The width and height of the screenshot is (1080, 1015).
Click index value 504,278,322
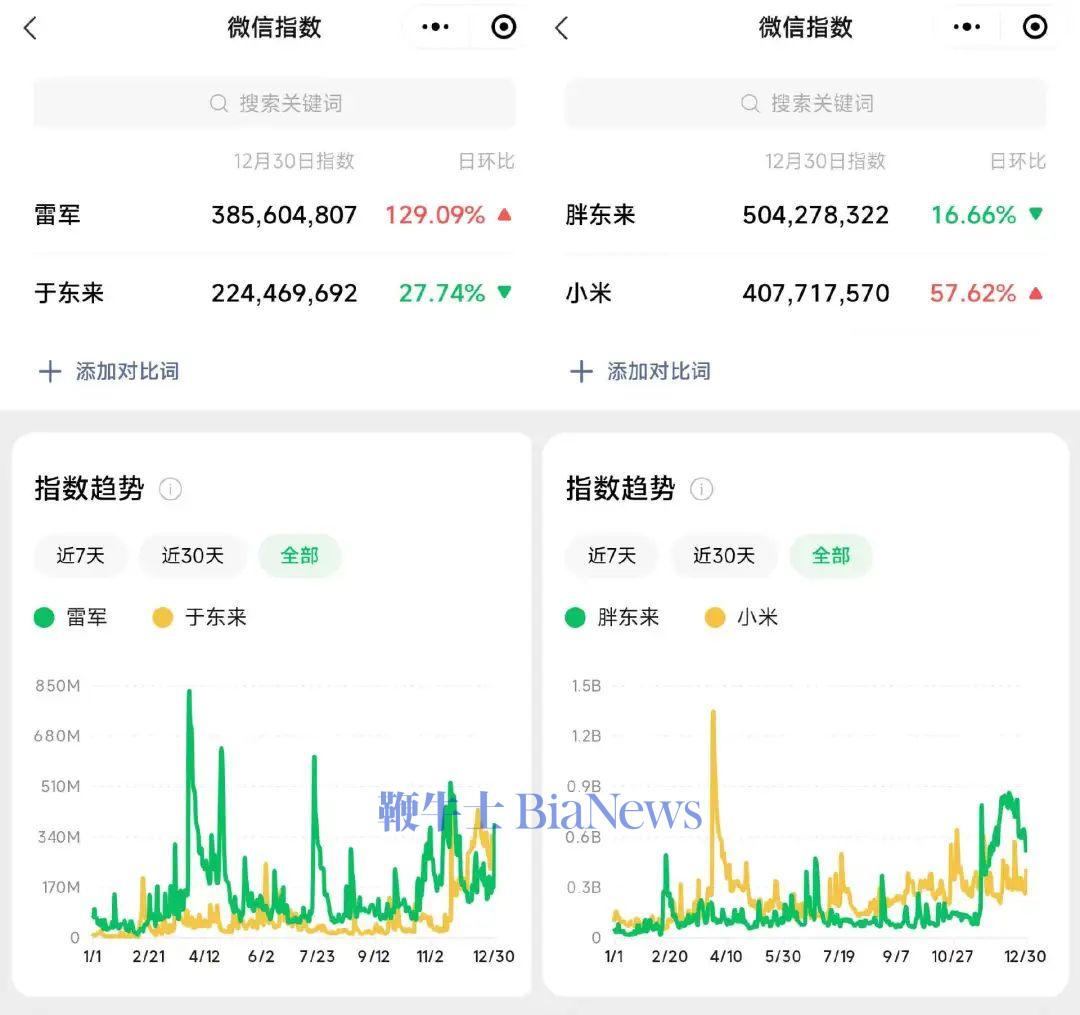[x=816, y=216]
